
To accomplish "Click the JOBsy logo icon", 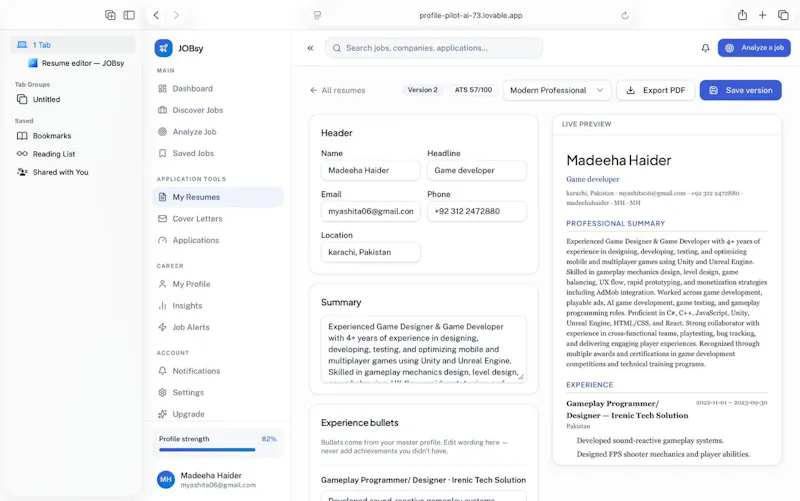I will [x=163, y=48].
